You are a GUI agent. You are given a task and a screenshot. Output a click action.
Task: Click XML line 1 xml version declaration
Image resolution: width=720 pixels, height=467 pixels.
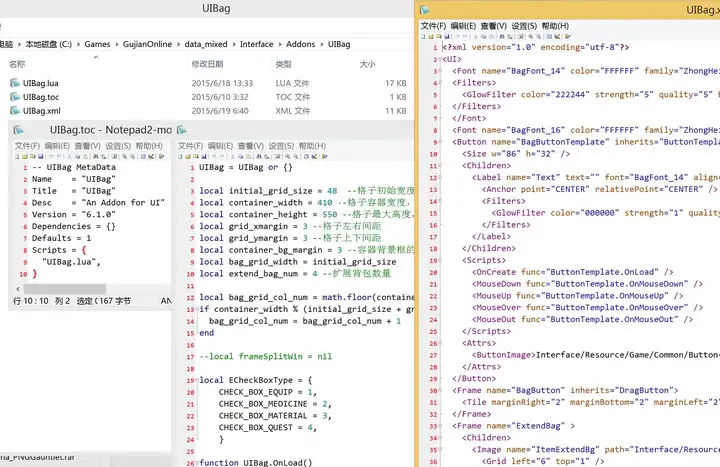coord(535,47)
